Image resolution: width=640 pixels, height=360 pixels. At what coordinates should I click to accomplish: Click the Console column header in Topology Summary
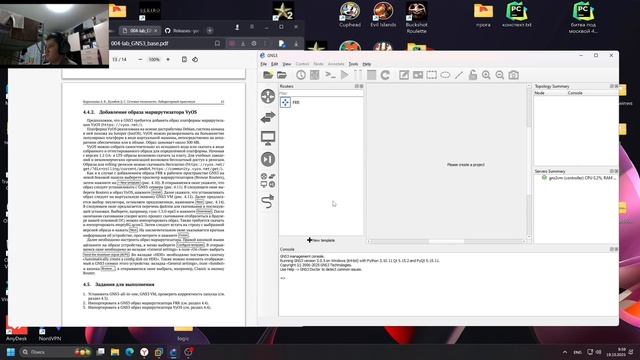click(x=575, y=93)
